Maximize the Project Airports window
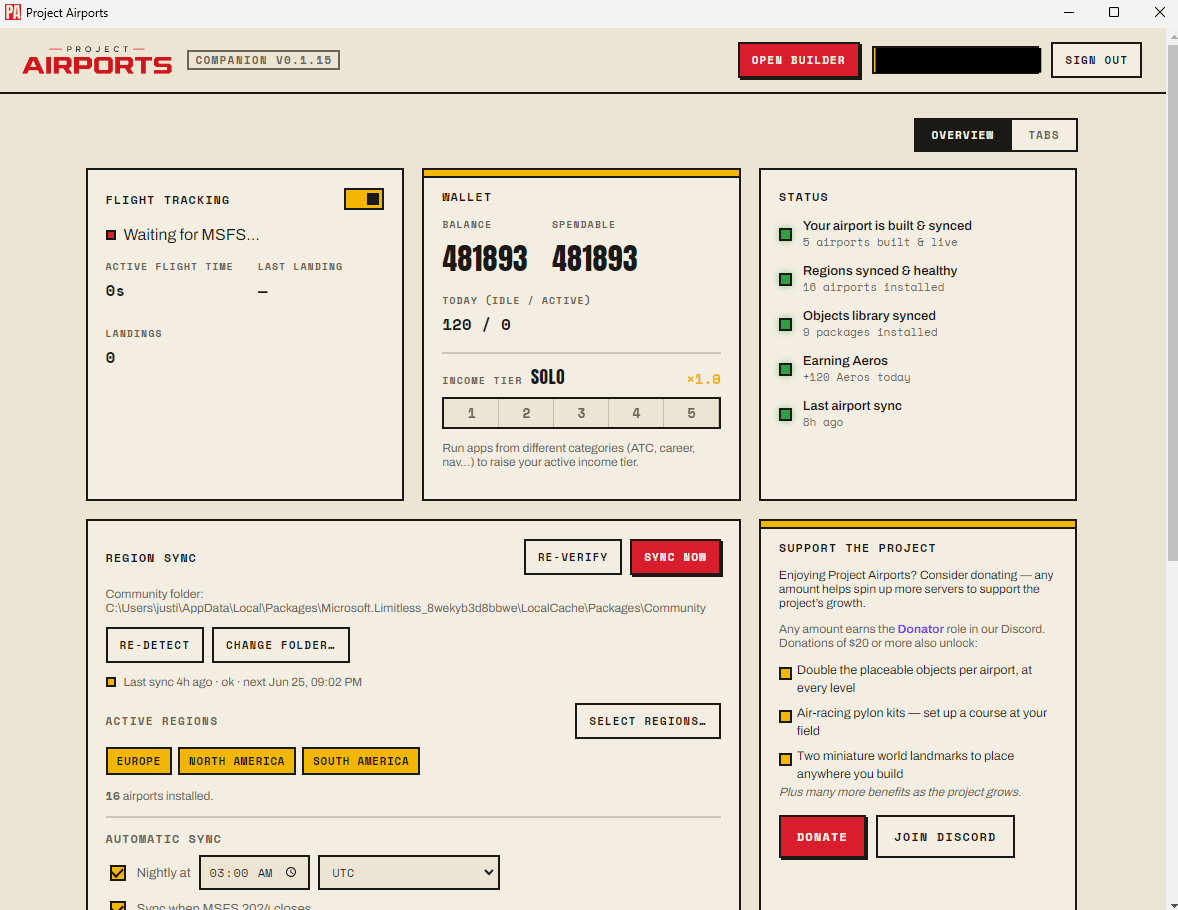1178x910 pixels. [x=1114, y=12]
